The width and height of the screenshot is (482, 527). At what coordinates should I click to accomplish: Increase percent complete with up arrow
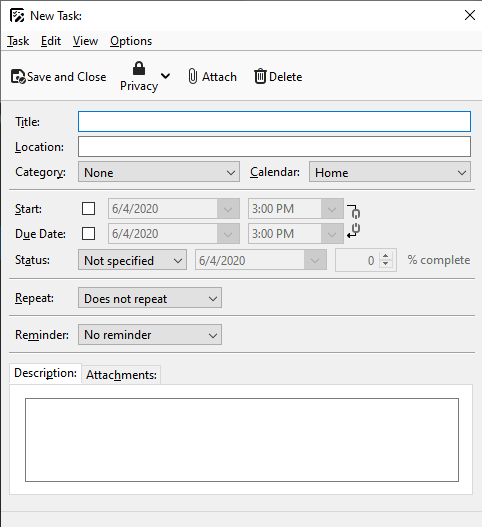coord(386,256)
